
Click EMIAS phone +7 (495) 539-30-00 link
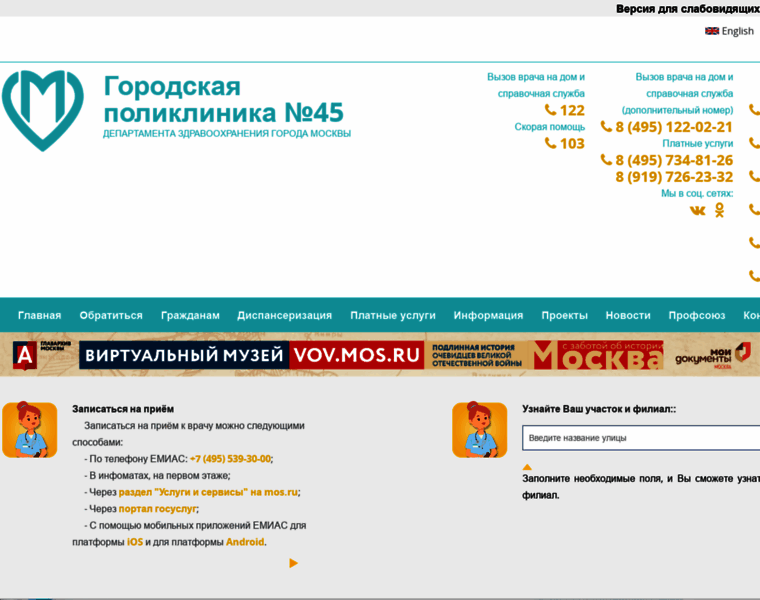[230, 458]
